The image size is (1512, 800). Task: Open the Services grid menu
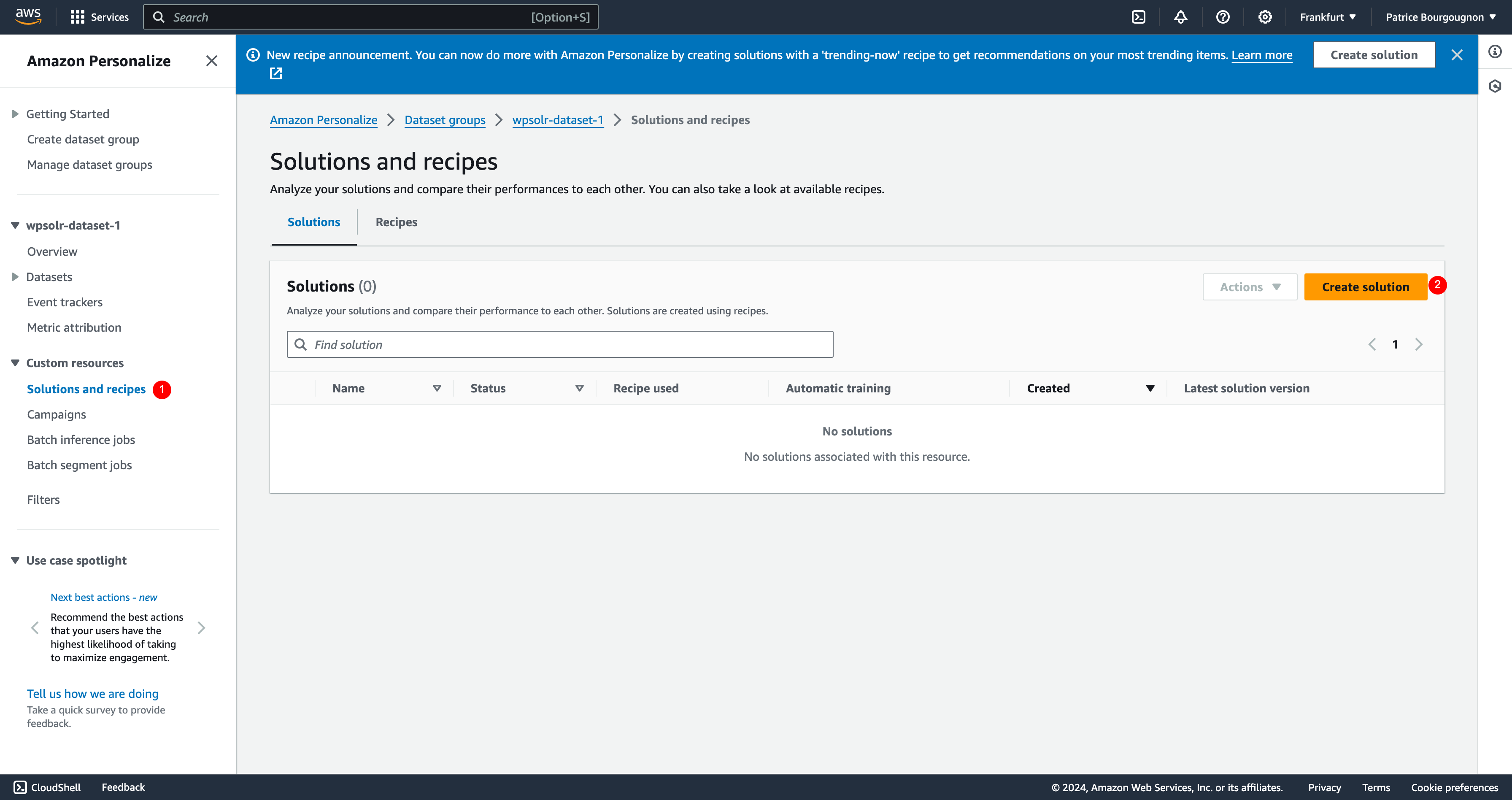pyautogui.click(x=99, y=17)
